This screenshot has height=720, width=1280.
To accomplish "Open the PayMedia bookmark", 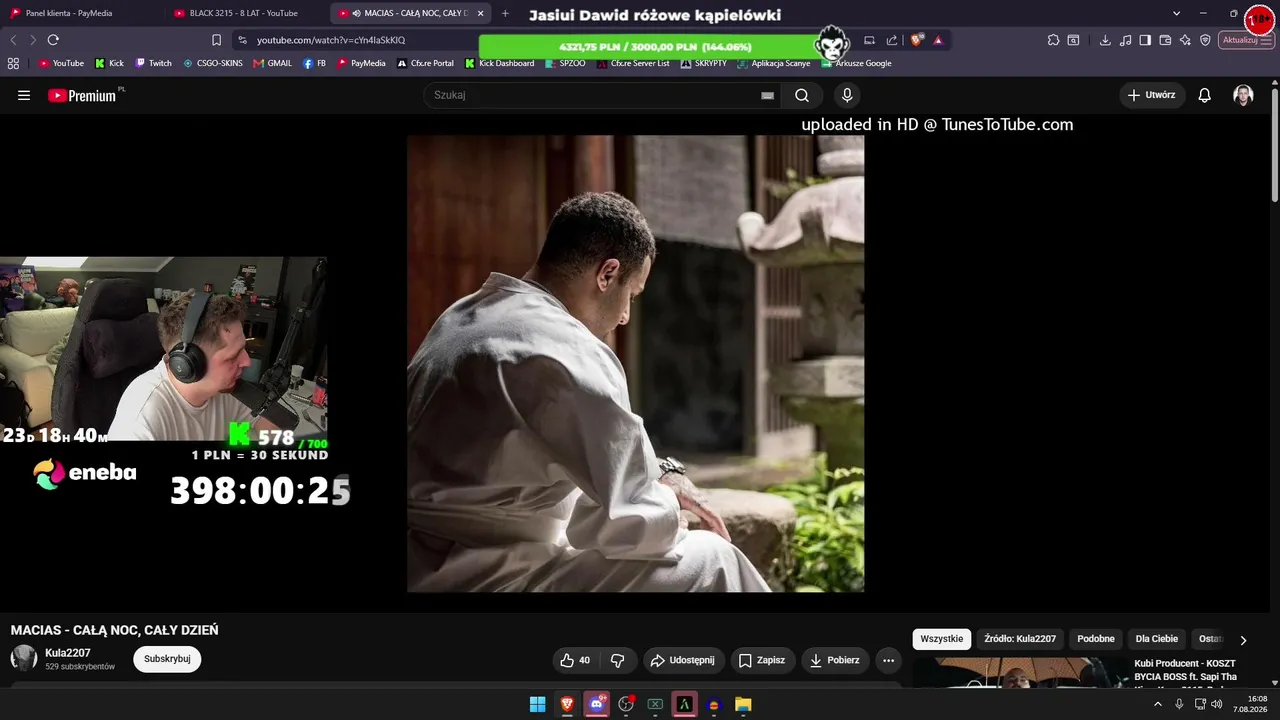I will pos(361,63).
